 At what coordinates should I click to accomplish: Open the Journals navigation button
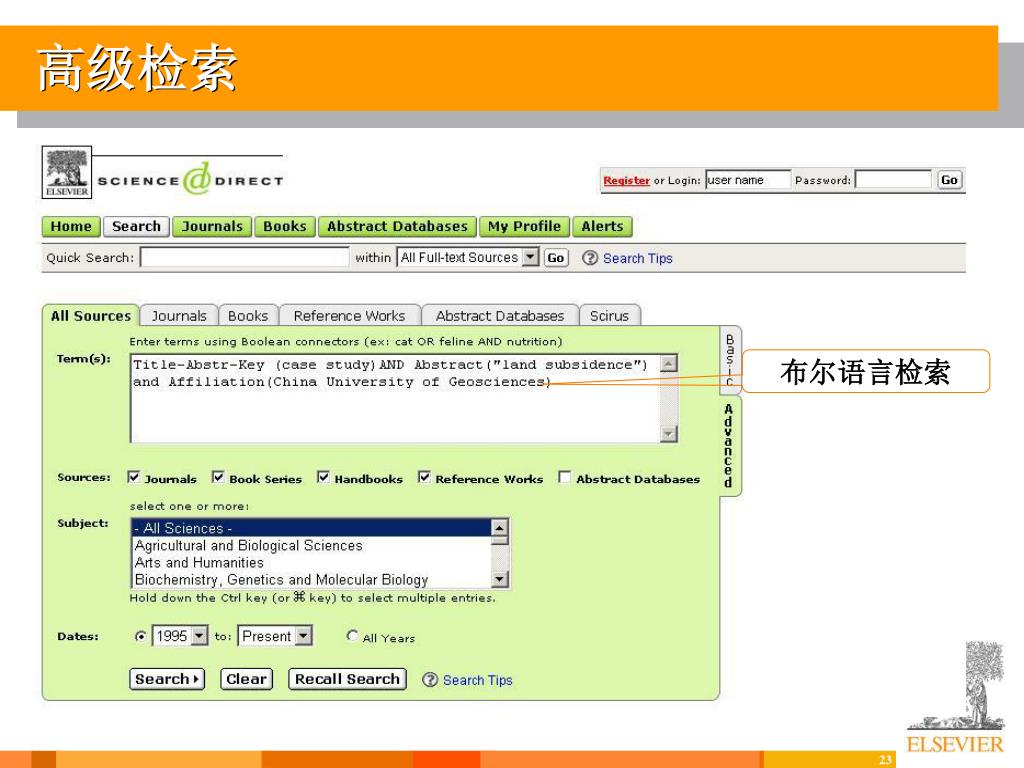click(x=212, y=227)
